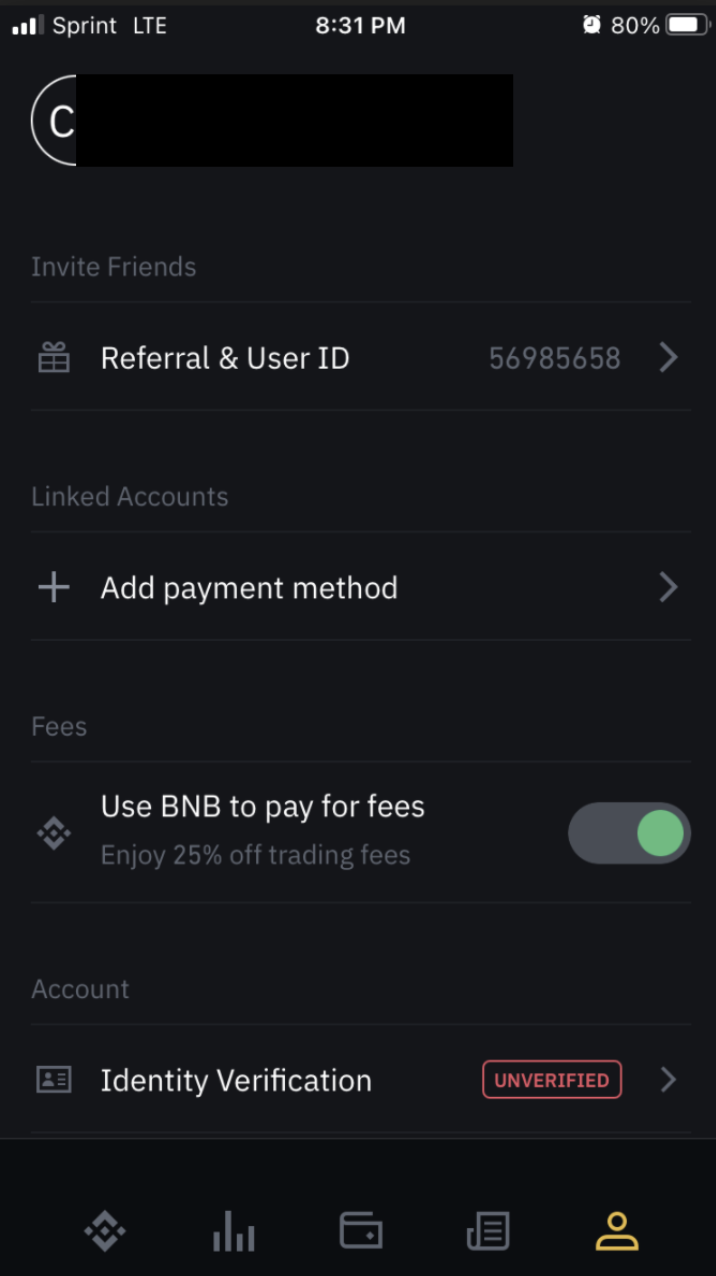Tap the UNVERIFIED status badge
The height and width of the screenshot is (1276, 716).
(x=552, y=1080)
